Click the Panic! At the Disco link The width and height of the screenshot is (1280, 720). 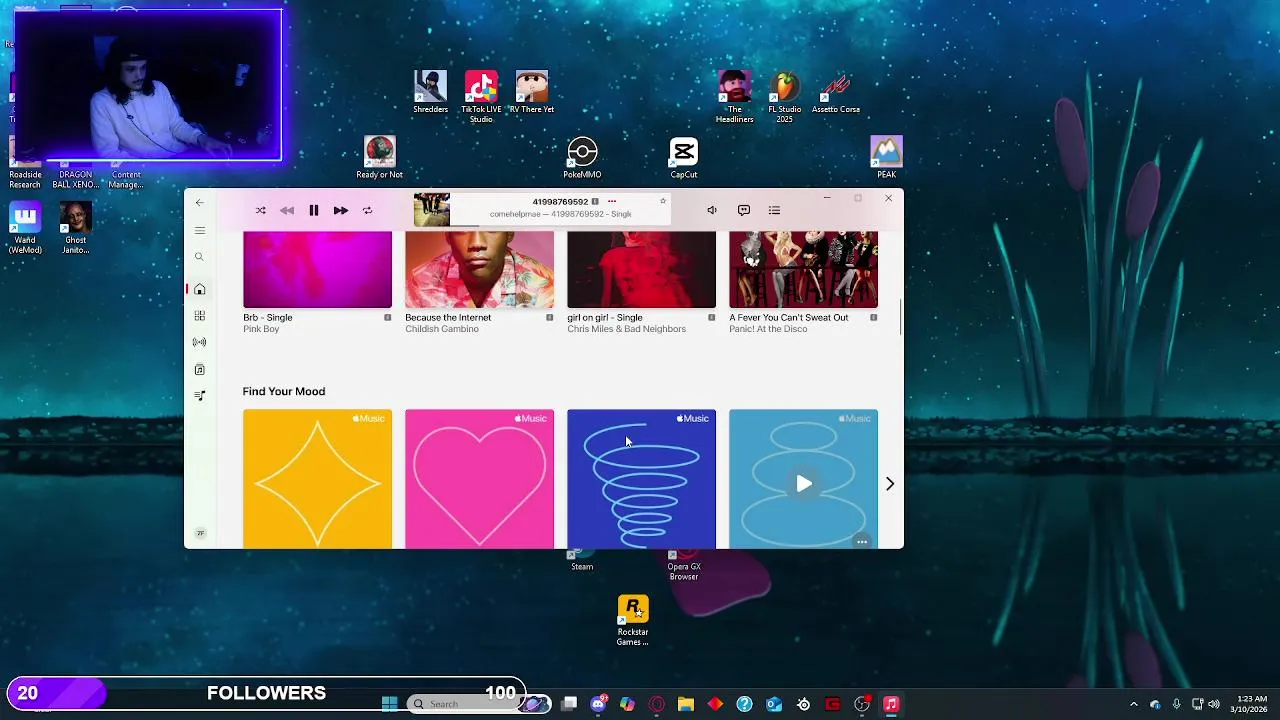click(768, 329)
